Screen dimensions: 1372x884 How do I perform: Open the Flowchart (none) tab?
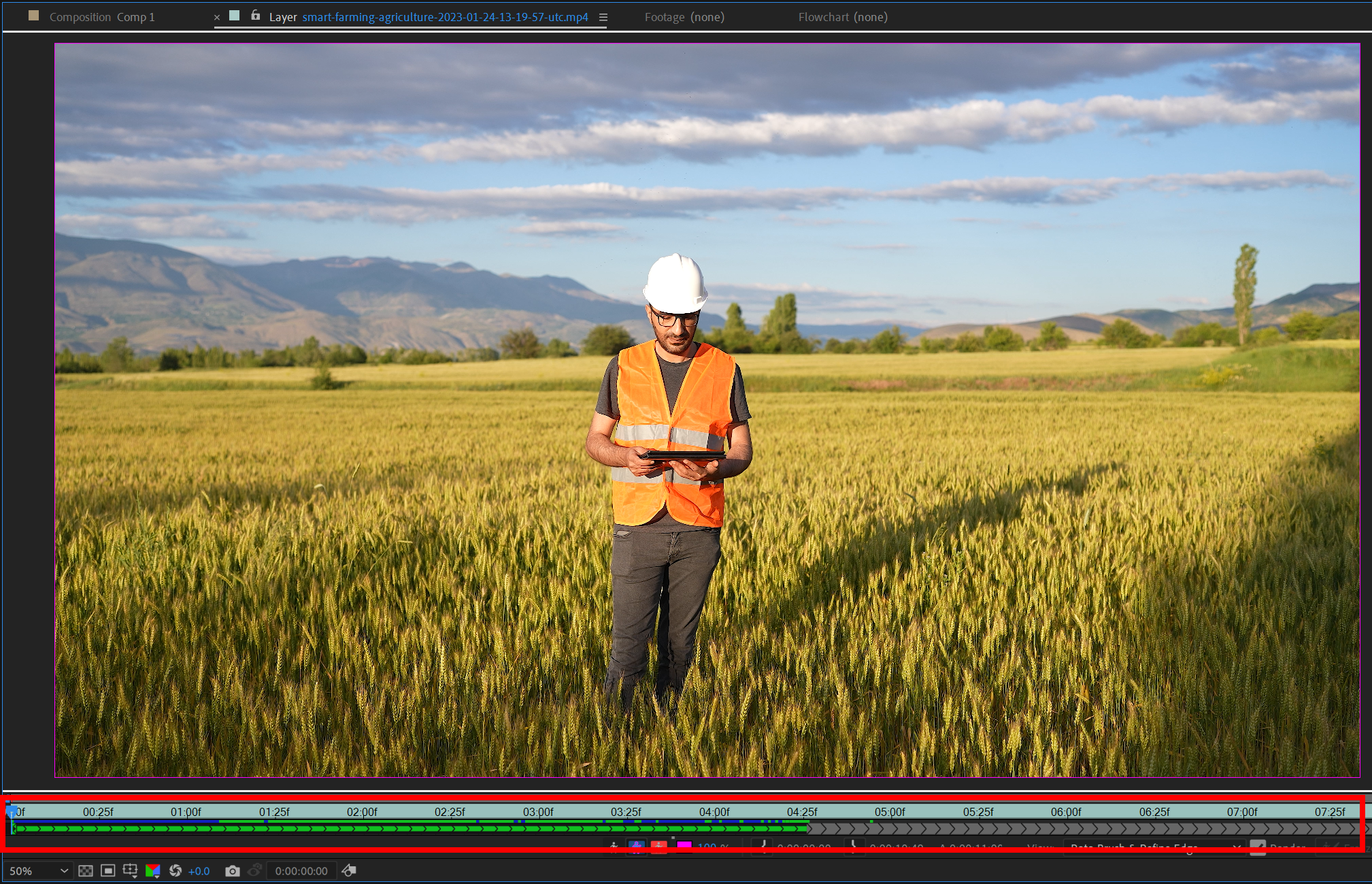(x=843, y=17)
